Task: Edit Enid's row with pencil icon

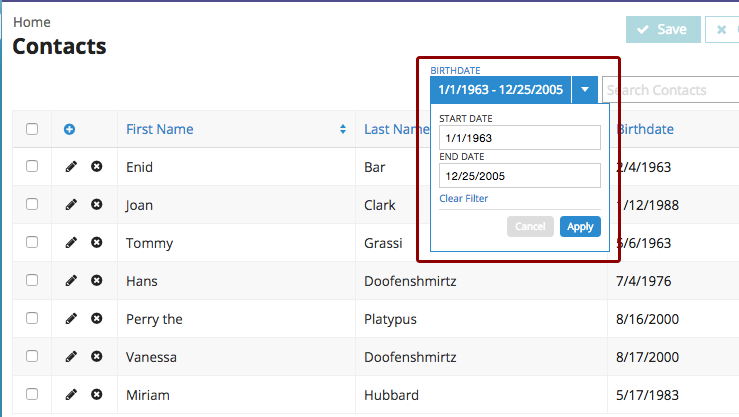Action: (x=71, y=166)
